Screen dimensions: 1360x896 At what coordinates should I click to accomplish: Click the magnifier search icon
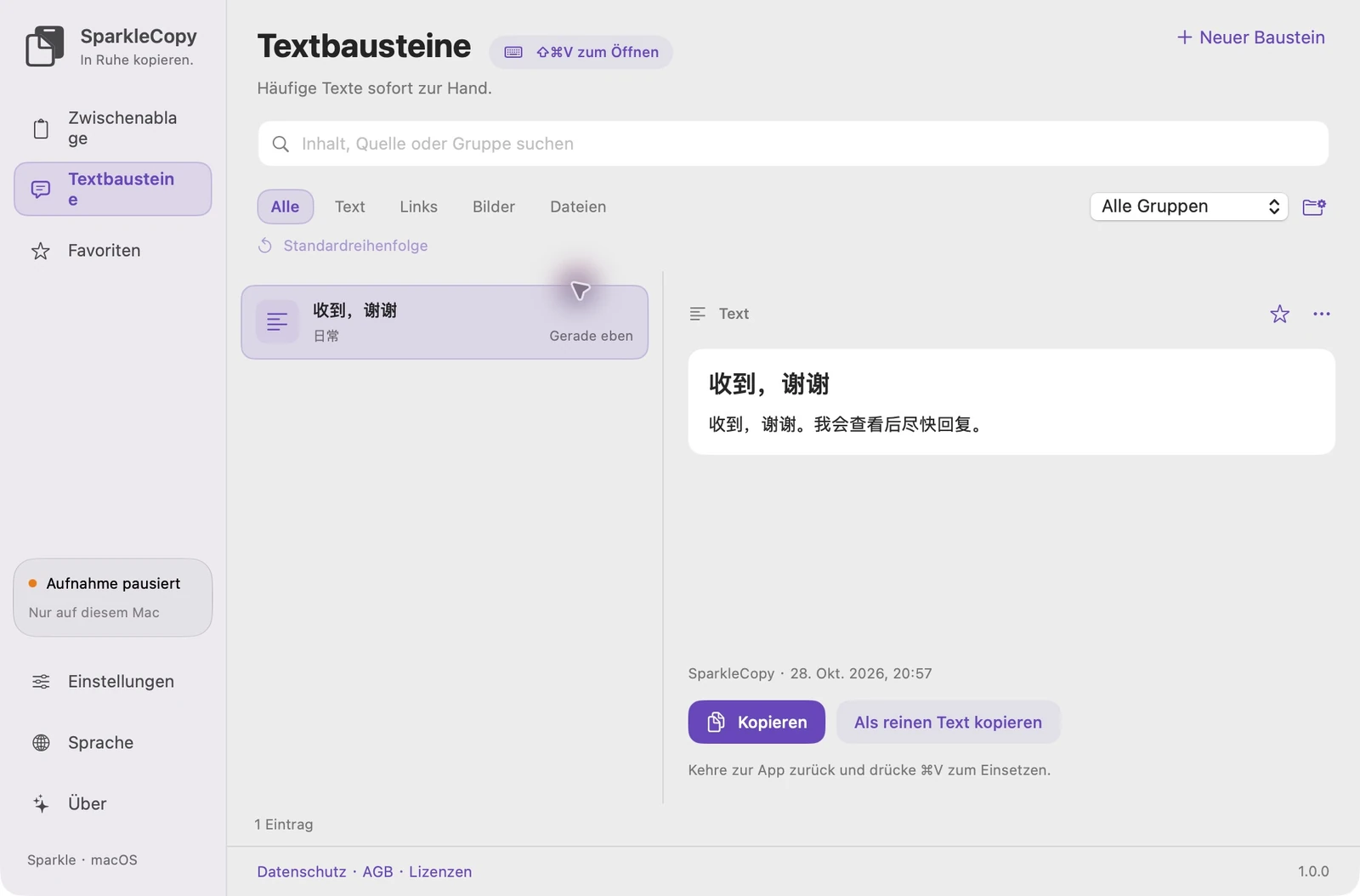280,145
